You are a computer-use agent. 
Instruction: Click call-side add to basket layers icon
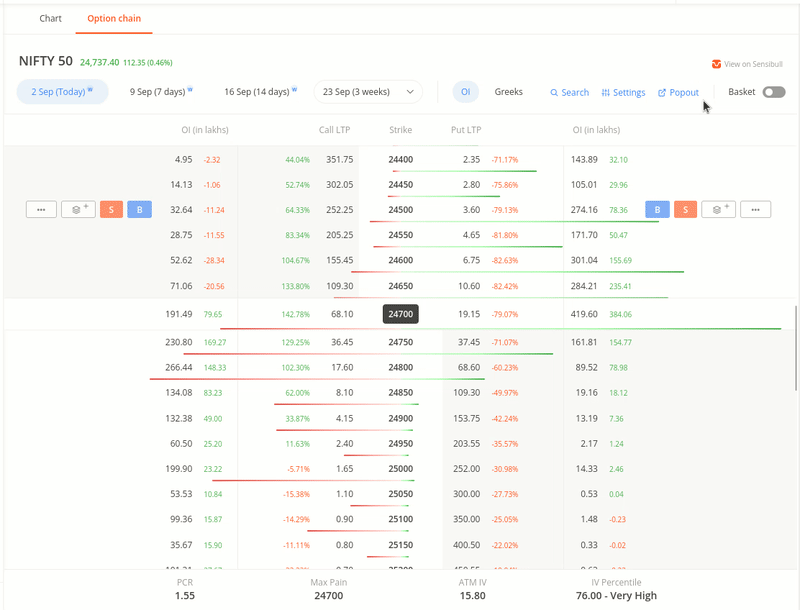point(78,210)
